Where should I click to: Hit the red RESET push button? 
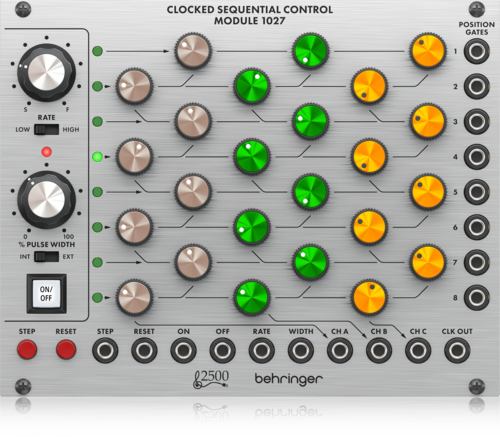[66, 349]
